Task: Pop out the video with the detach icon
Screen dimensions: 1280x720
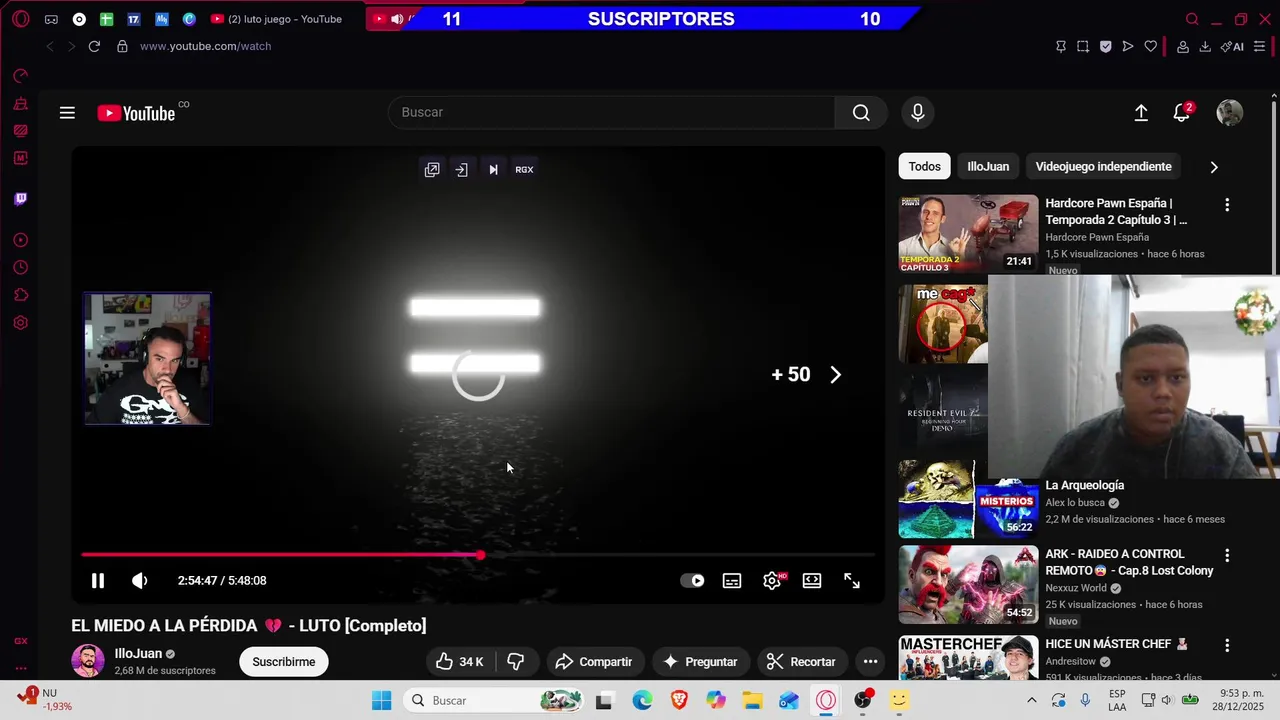Action: (x=432, y=170)
